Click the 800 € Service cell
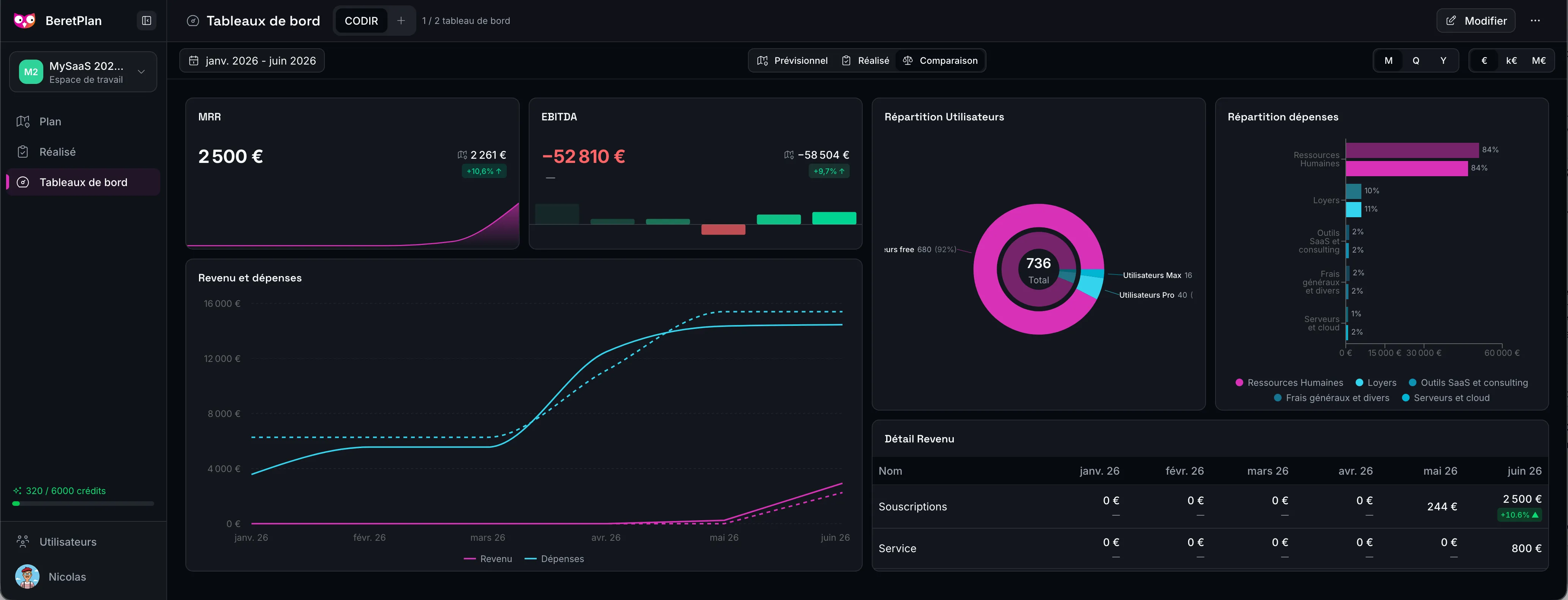 (x=1527, y=549)
